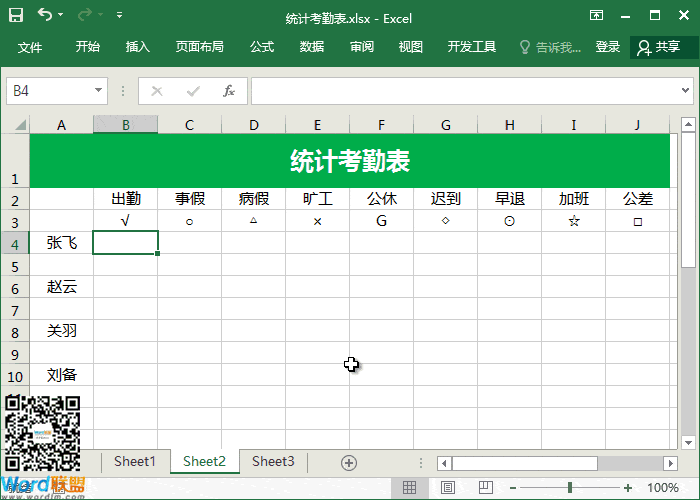
Task: Select row 4 header
Action: pos(15,243)
